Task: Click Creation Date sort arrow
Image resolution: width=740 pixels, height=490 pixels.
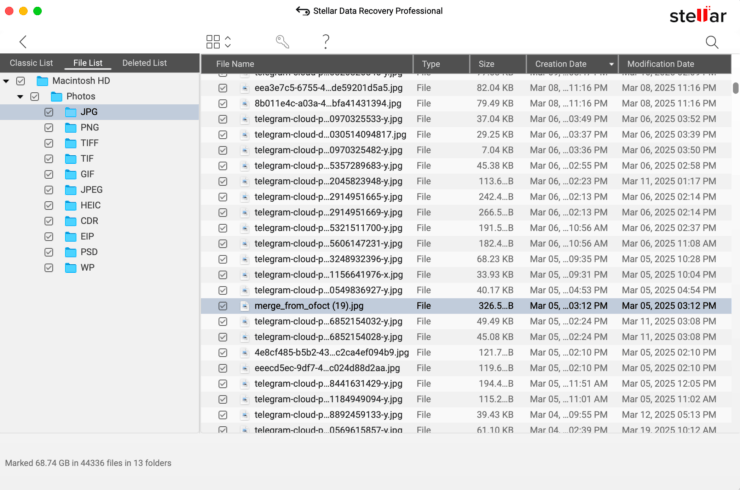Action: pos(611,65)
